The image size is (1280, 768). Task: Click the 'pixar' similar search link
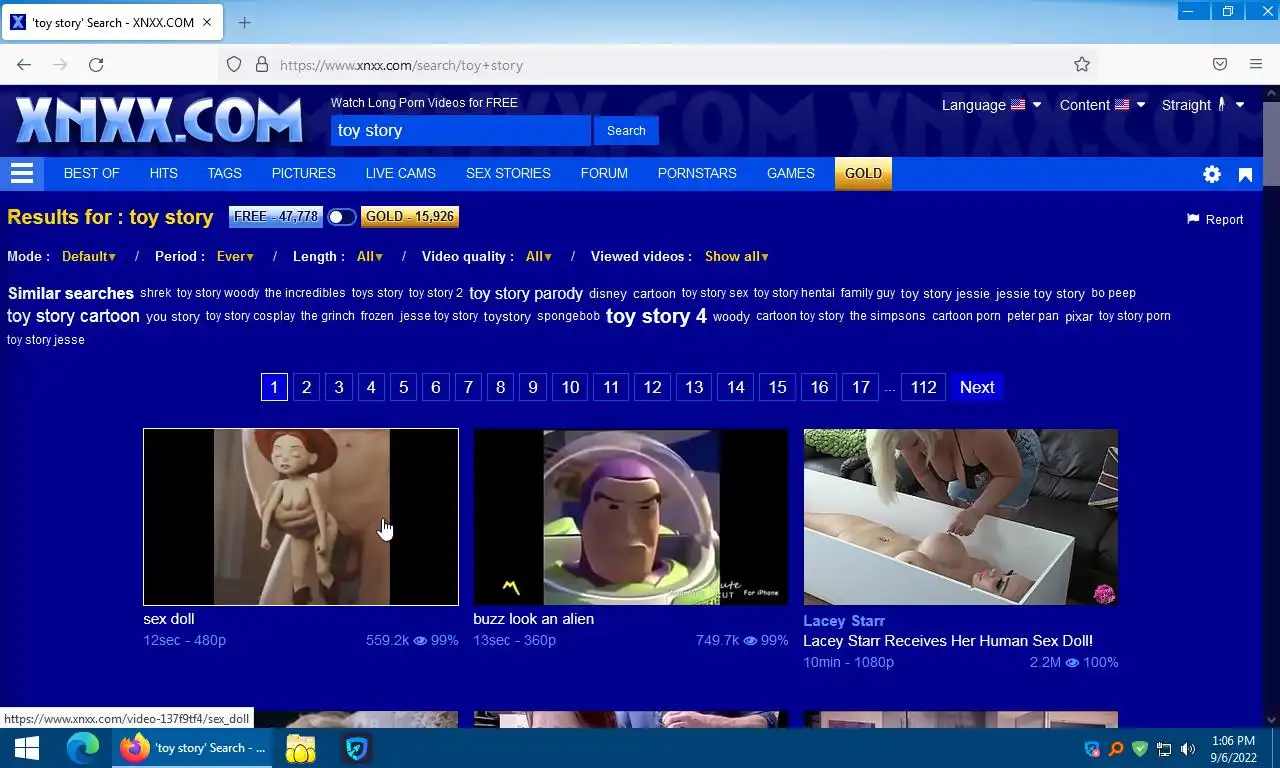tap(1079, 317)
